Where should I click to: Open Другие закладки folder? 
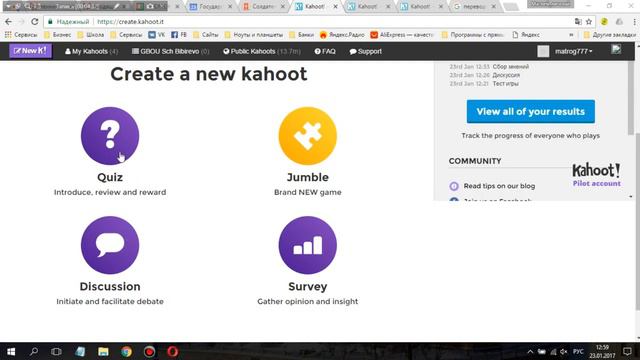[x=610, y=35]
